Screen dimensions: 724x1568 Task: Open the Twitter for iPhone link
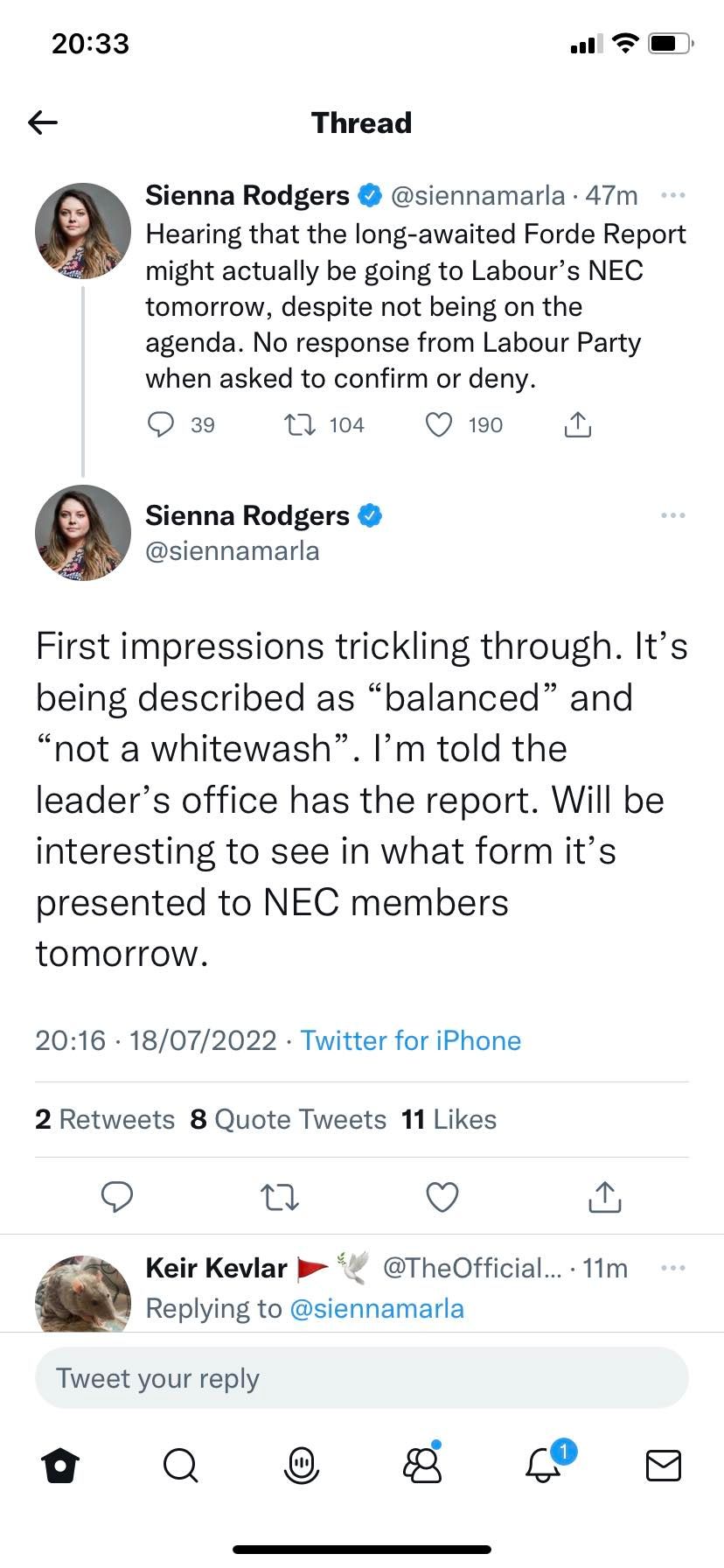point(410,1040)
